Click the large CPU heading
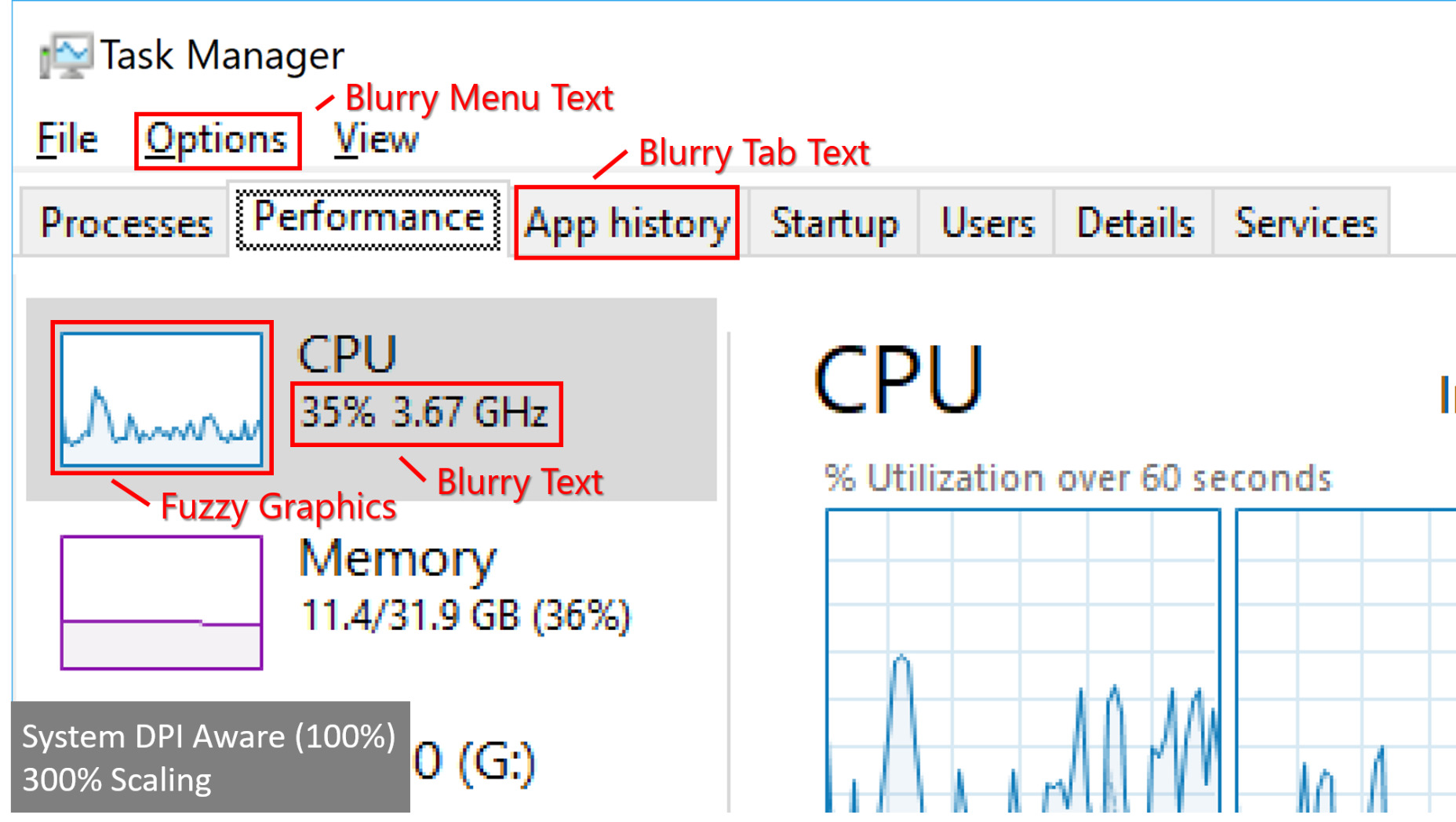 click(x=898, y=380)
